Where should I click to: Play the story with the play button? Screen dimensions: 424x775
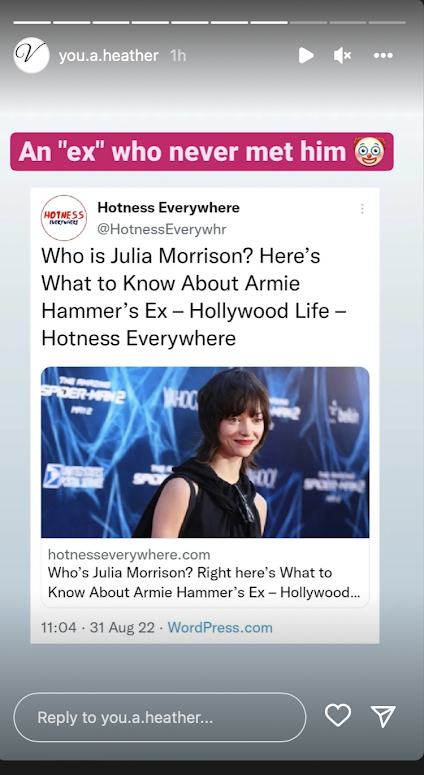[x=306, y=55]
